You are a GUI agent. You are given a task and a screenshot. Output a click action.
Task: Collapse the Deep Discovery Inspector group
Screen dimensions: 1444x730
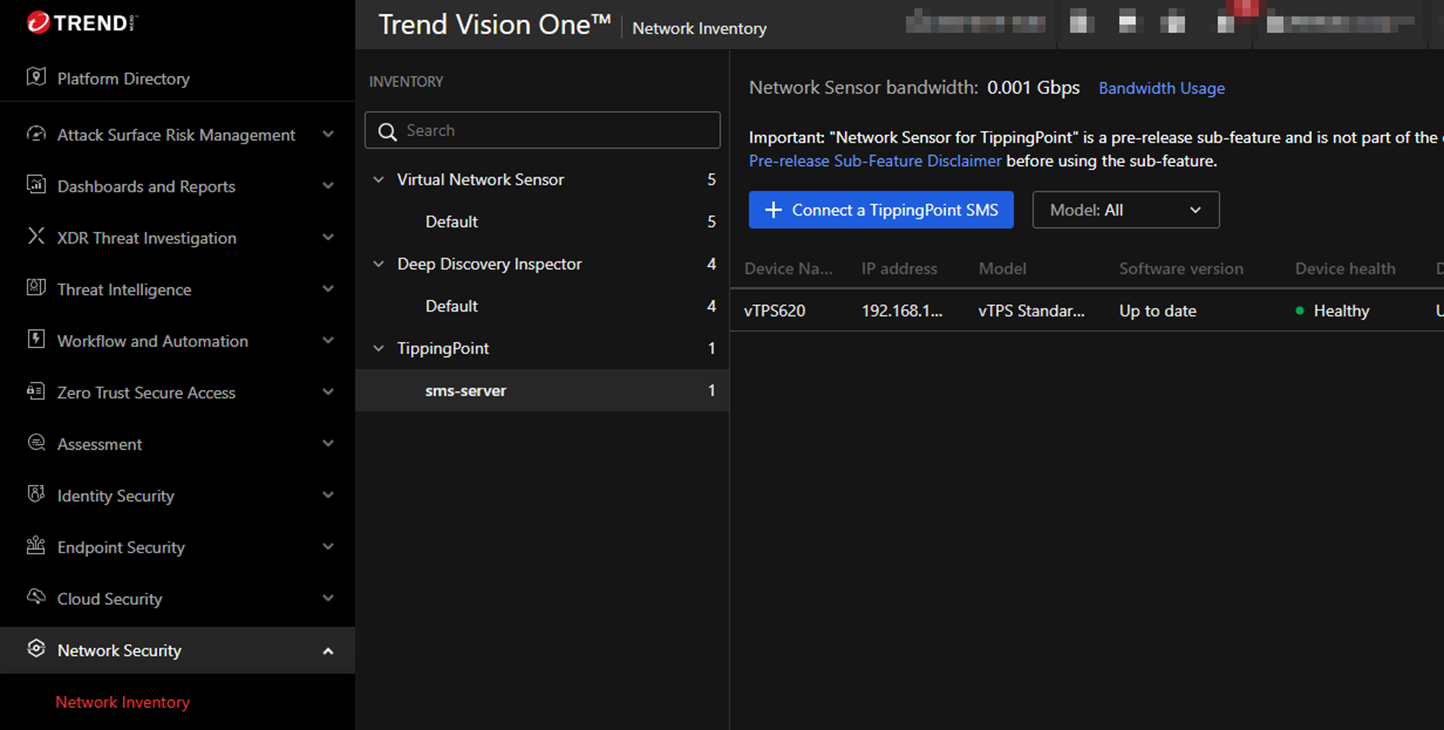point(379,264)
